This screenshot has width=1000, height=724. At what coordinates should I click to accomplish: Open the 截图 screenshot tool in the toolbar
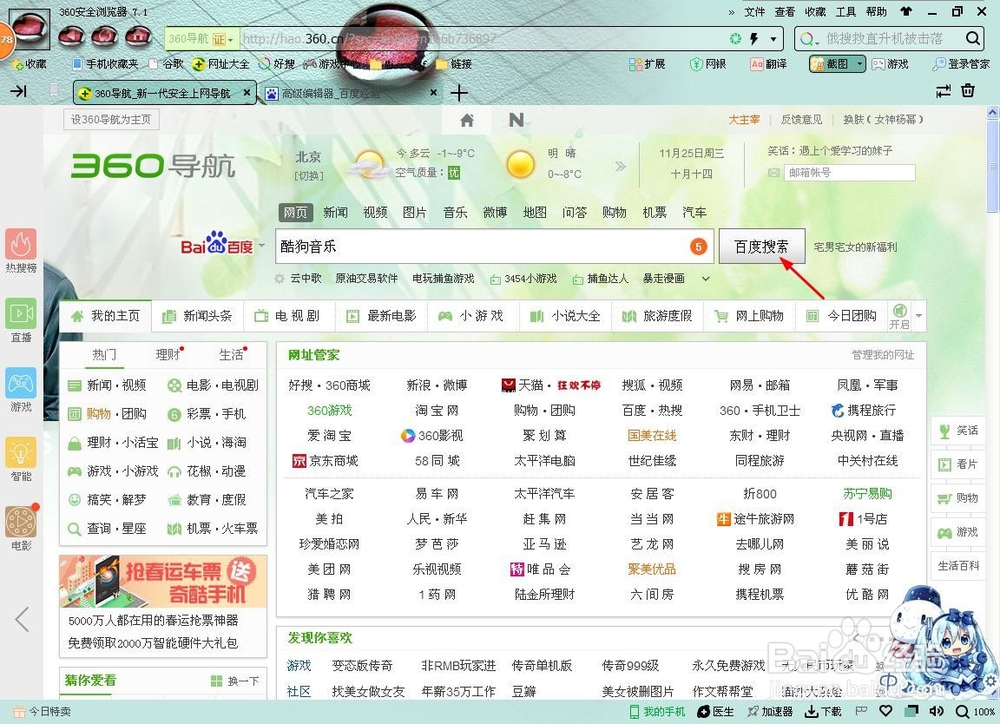click(836, 63)
